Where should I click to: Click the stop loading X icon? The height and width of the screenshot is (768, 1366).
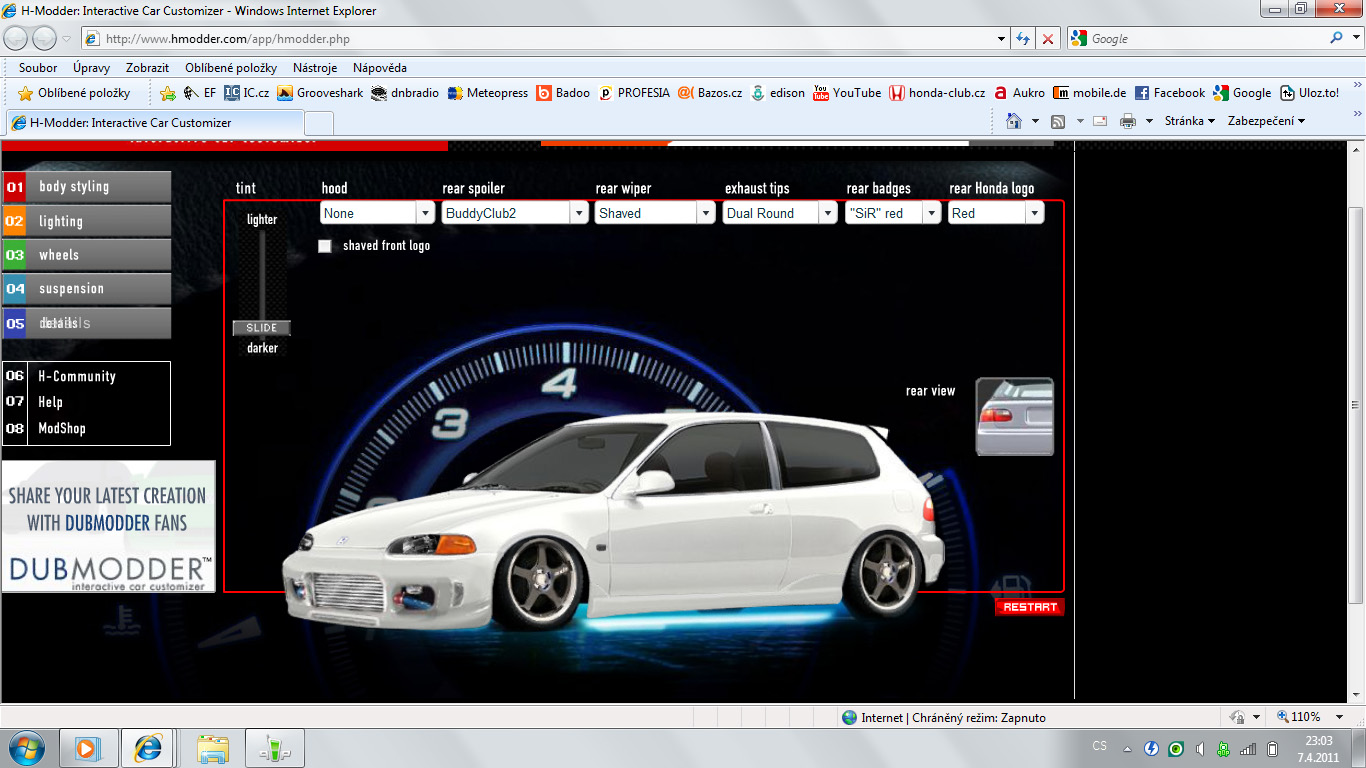click(x=1048, y=39)
